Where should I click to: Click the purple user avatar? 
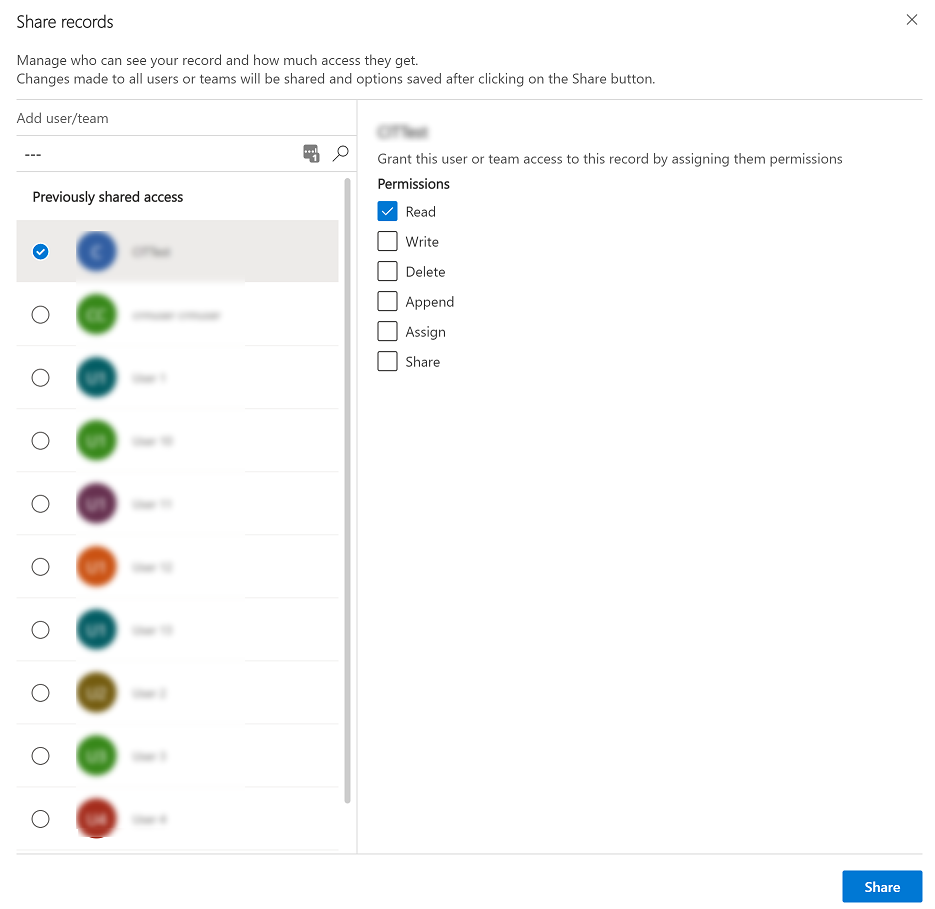pyautogui.click(x=96, y=503)
